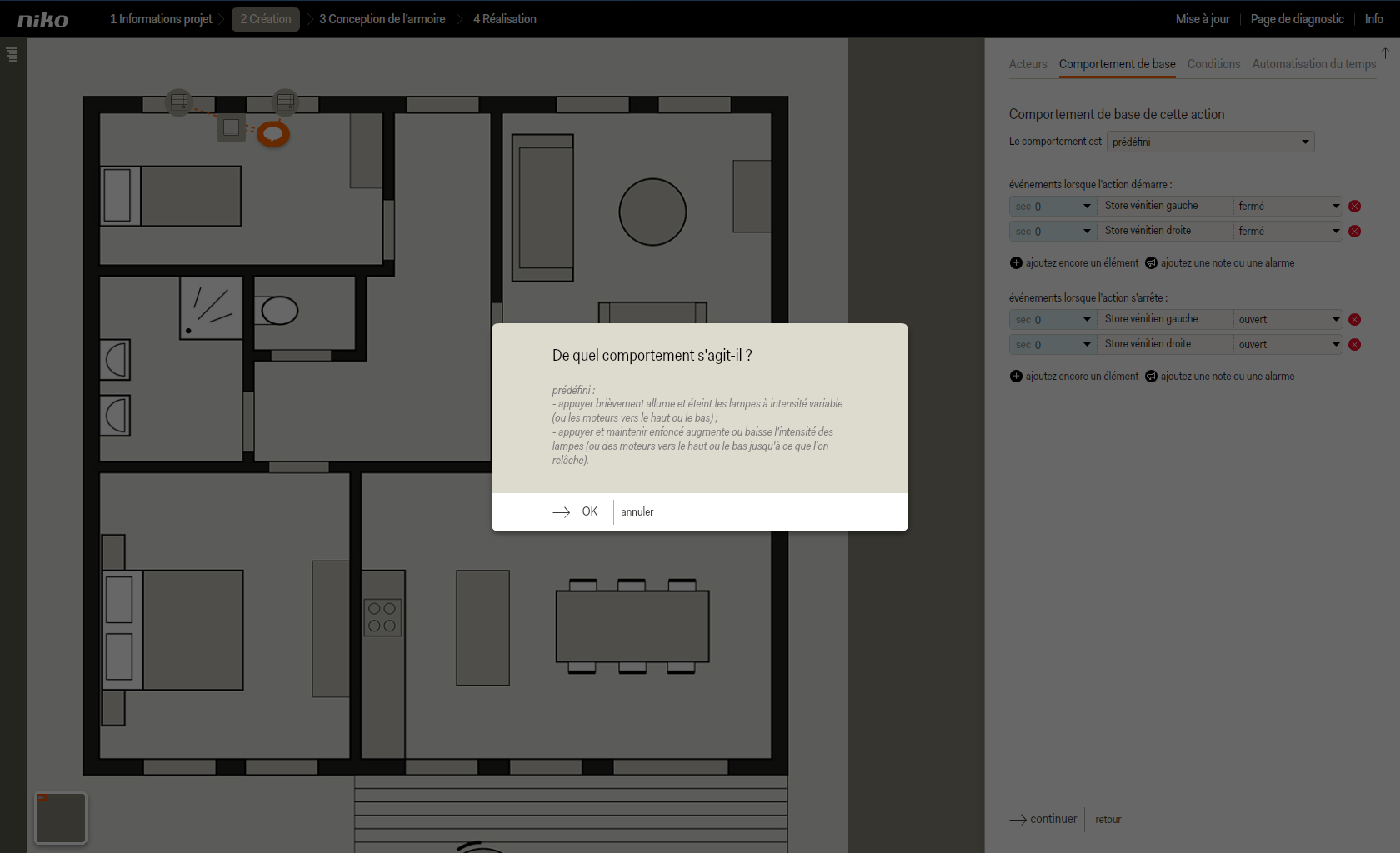Select the left venetian blind icon on floor plan
The width and height of the screenshot is (1400, 853).
click(x=178, y=102)
